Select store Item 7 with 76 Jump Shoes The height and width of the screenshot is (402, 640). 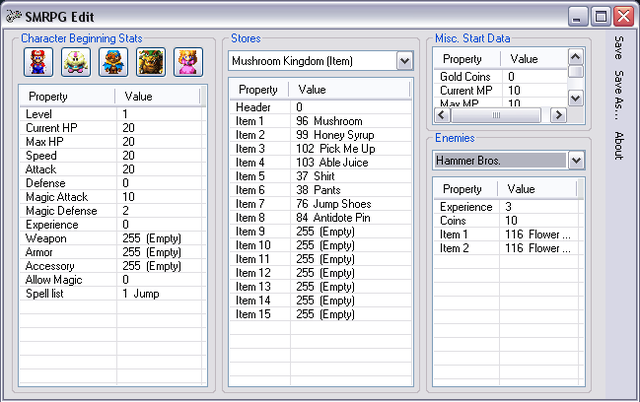pyautogui.click(x=320, y=204)
